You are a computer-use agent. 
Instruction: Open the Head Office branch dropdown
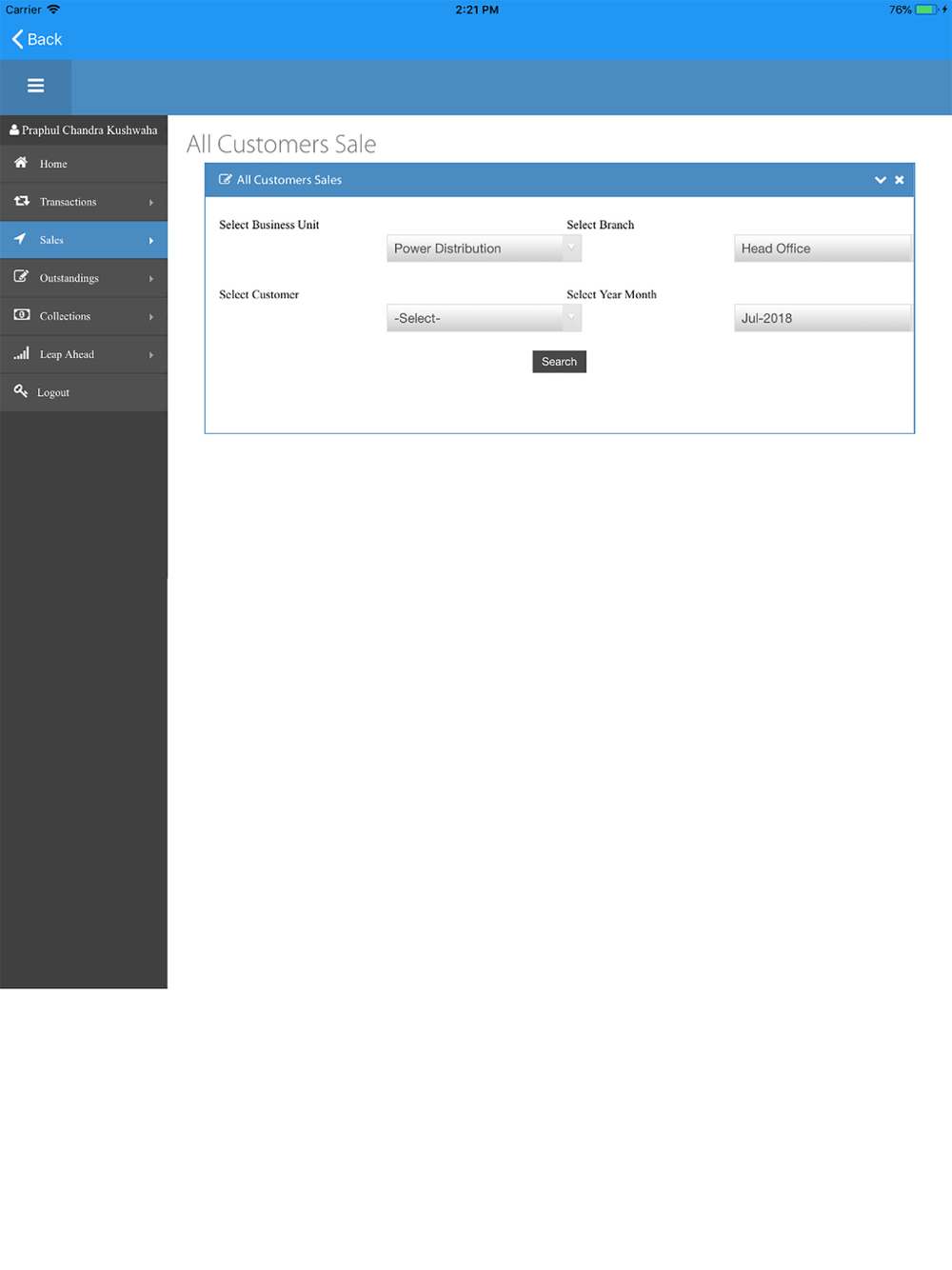point(823,248)
